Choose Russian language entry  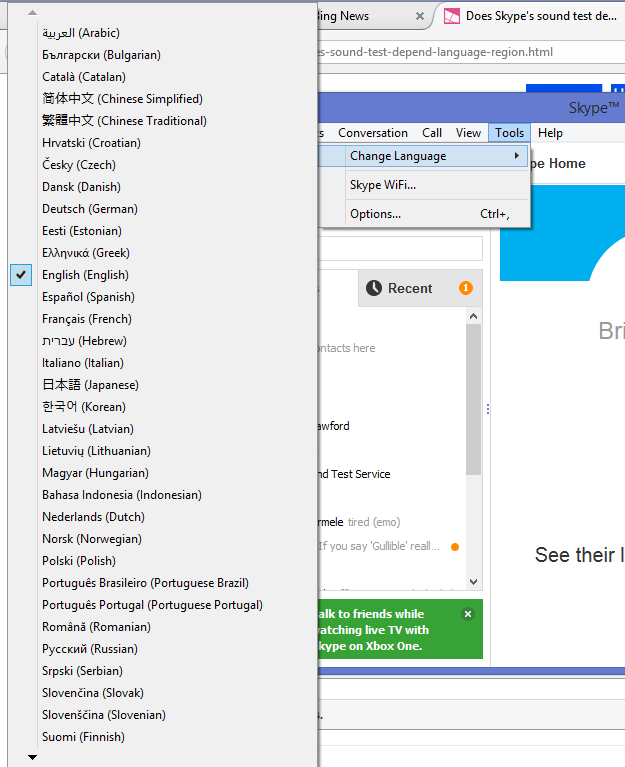click(x=89, y=649)
